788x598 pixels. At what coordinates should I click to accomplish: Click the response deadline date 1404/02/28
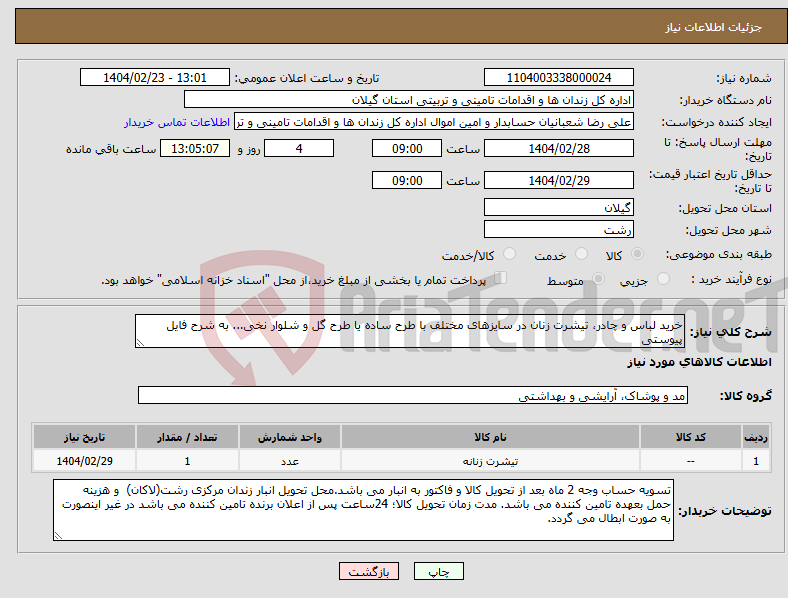click(559, 148)
